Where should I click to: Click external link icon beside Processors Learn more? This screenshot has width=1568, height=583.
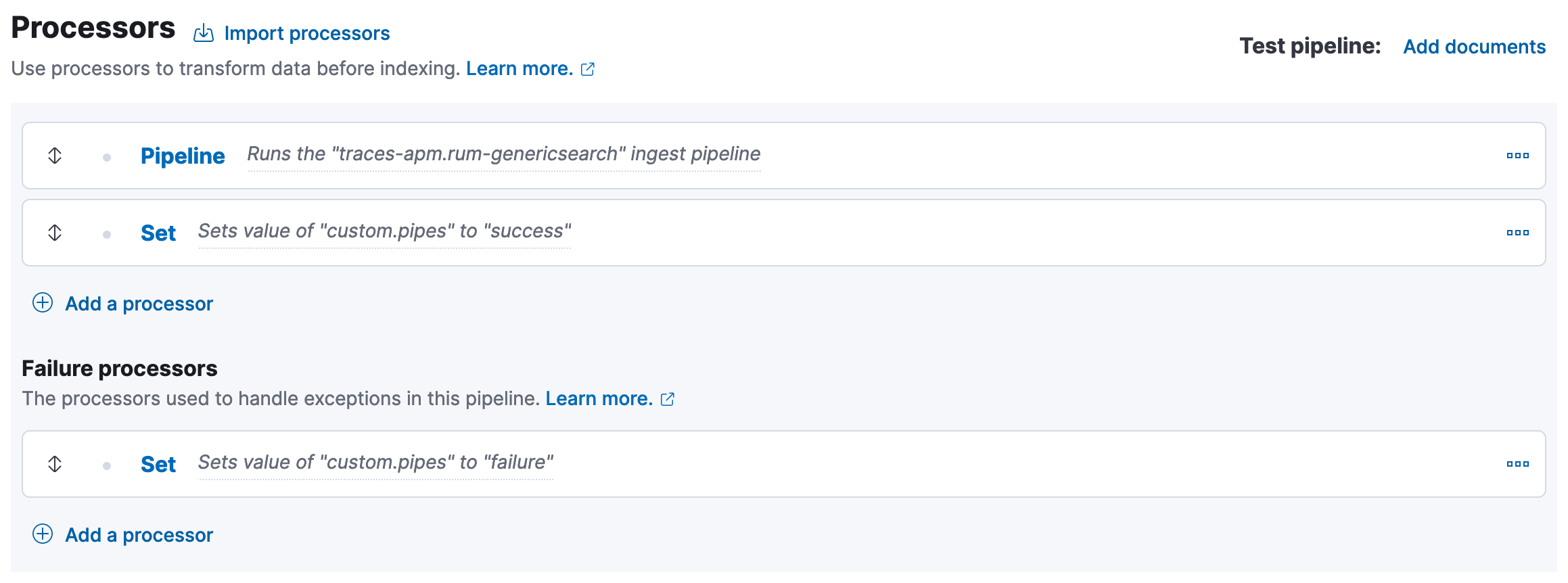(x=588, y=69)
